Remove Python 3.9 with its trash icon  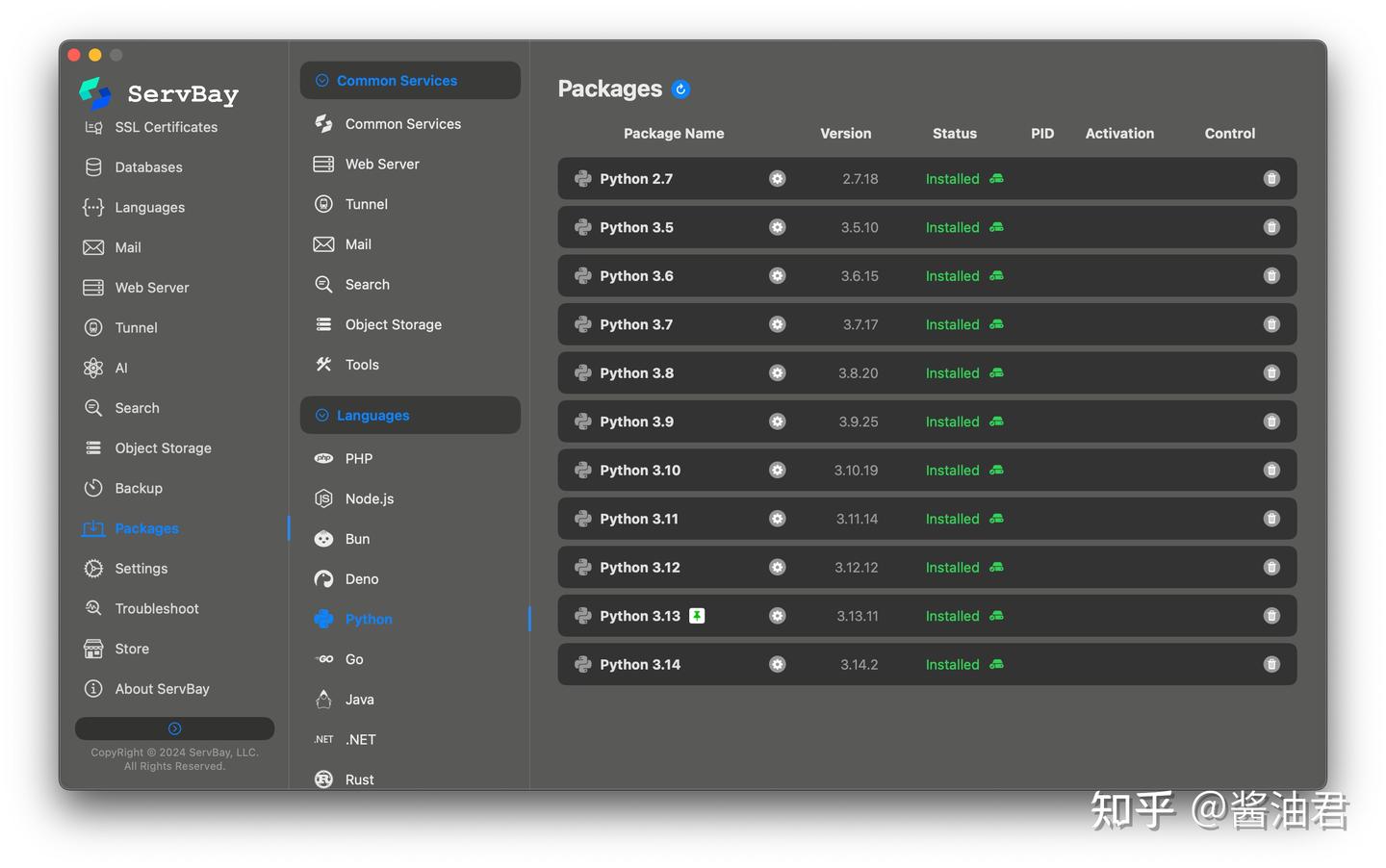(x=1271, y=421)
